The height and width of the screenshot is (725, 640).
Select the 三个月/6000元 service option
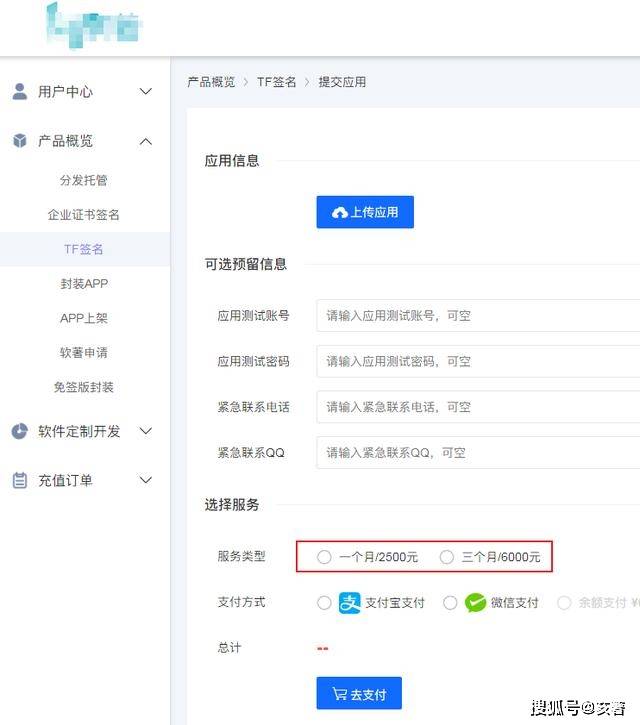point(447,557)
